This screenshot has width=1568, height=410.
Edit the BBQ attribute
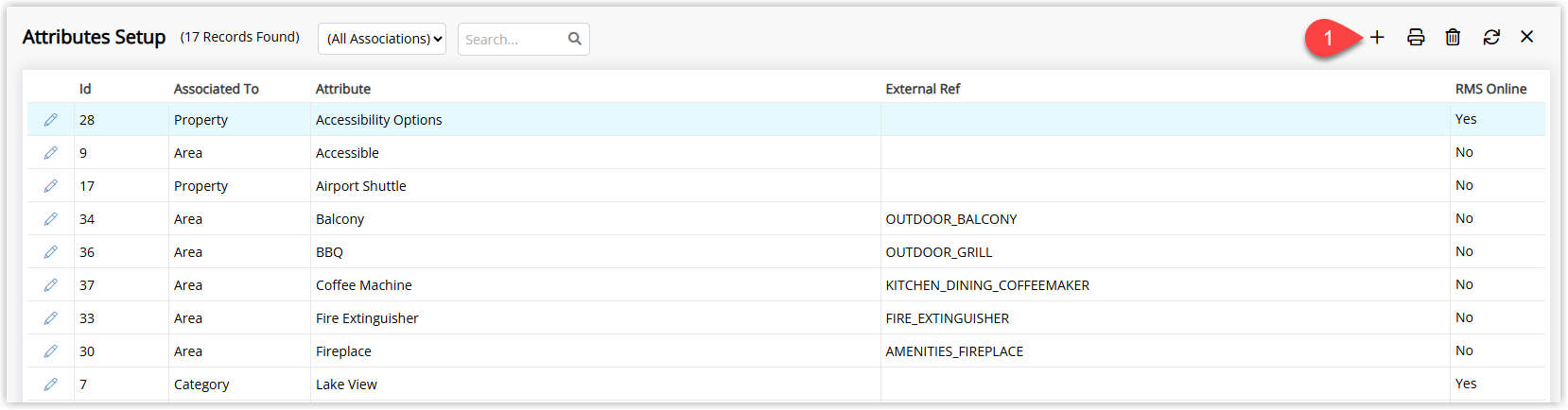(x=50, y=252)
